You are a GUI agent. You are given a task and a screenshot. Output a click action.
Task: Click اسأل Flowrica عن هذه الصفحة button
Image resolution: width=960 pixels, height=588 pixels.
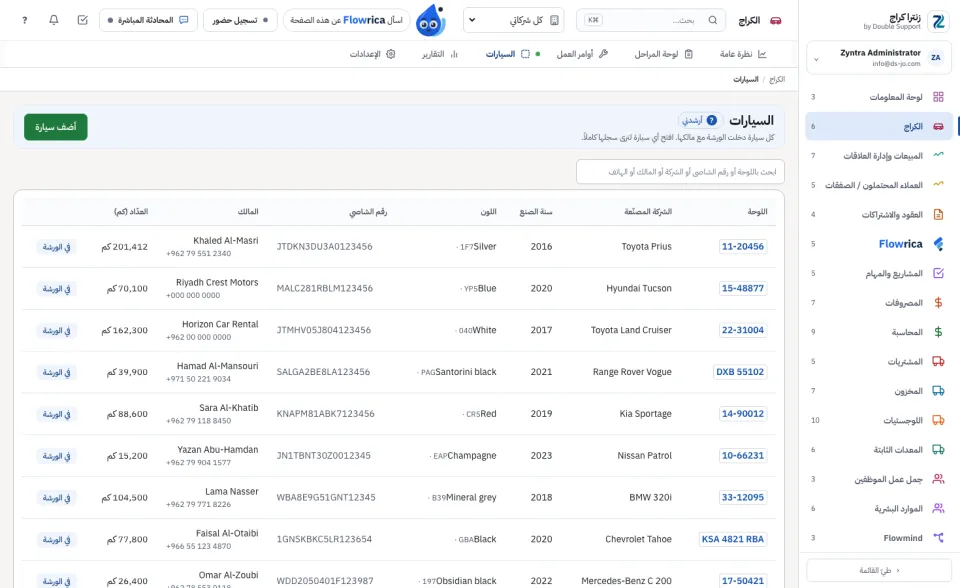[347, 20]
